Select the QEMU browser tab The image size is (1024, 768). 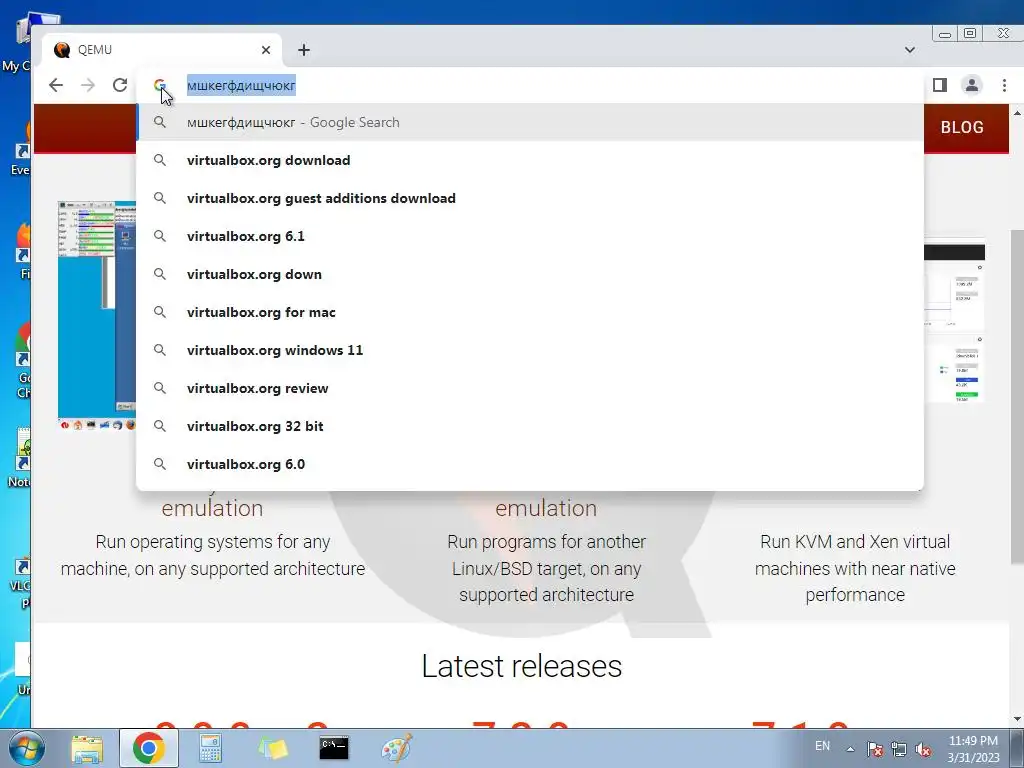[161, 50]
